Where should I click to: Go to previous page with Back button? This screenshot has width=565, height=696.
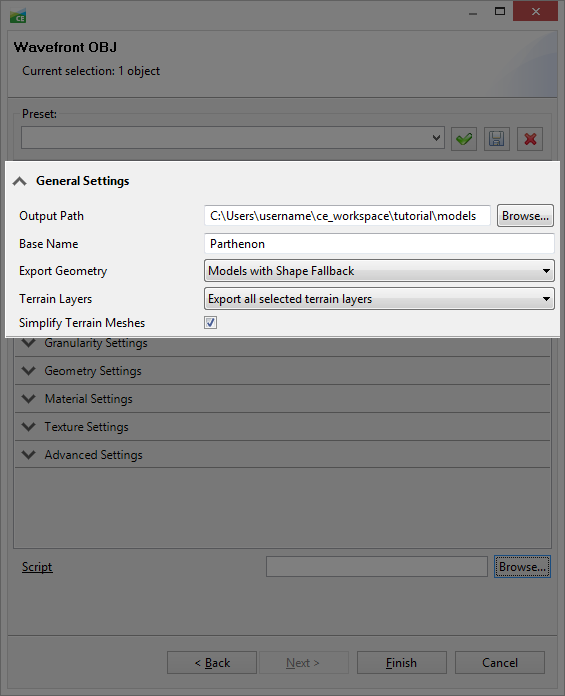pos(212,663)
